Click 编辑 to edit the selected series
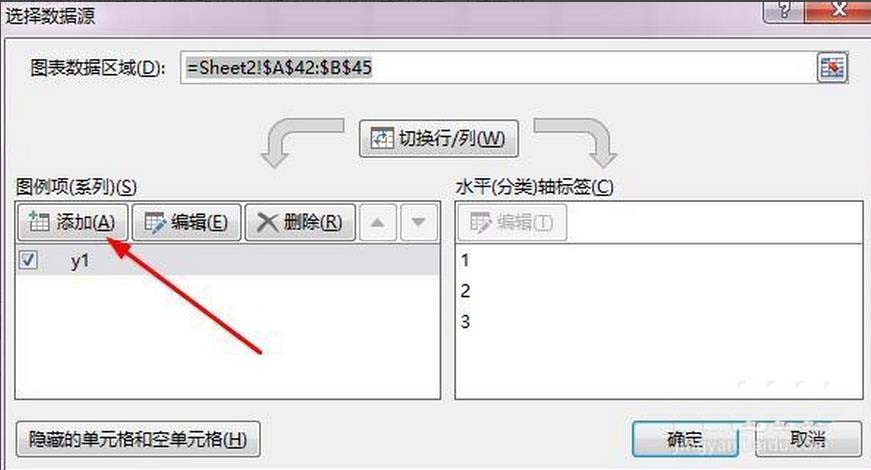This screenshot has height=470, width=871. pyautogui.click(x=187, y=223)
